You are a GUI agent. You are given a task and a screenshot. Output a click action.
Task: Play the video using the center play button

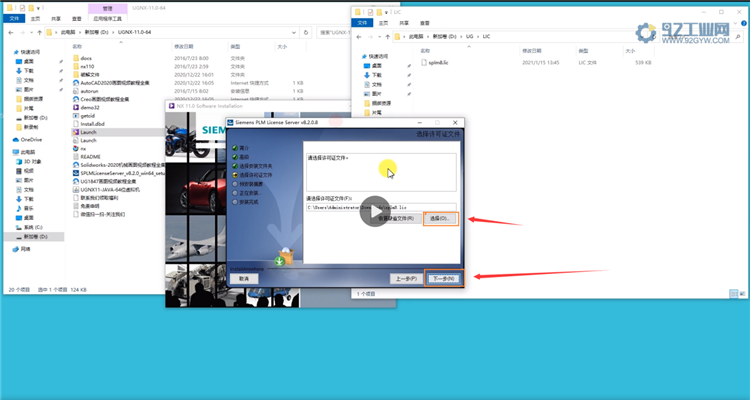(x=375, y=211)
